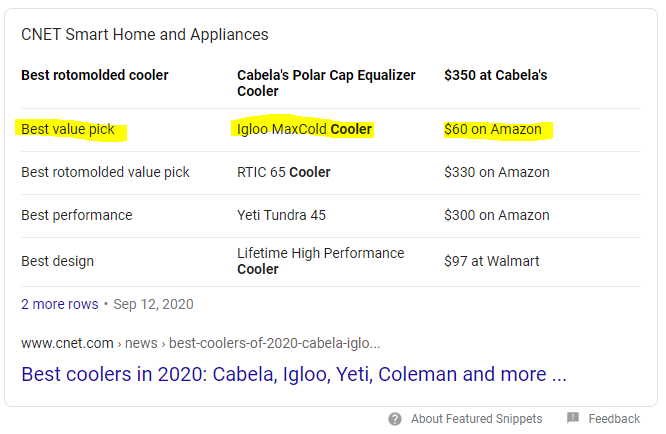
Task: Click the '$350 at Cabela's' header cell
Action: click(495, 75)
